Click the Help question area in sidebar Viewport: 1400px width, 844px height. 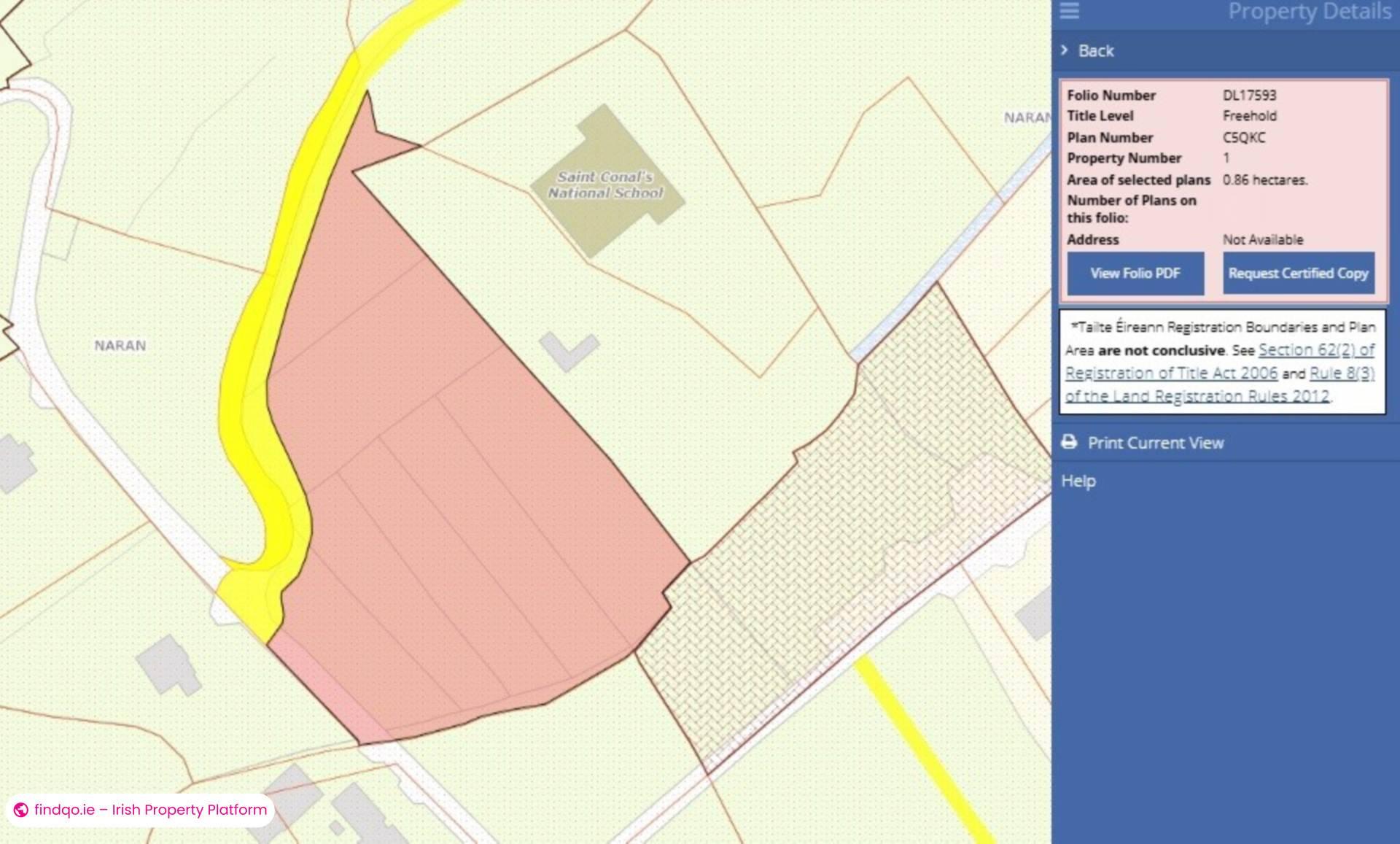[x=1080, y=480]
